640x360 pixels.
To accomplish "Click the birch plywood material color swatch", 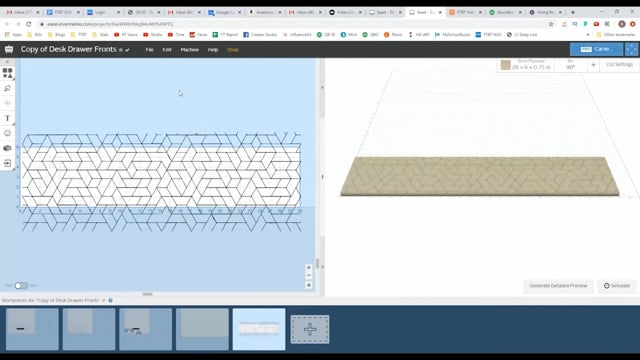I will tap(505, 65).
